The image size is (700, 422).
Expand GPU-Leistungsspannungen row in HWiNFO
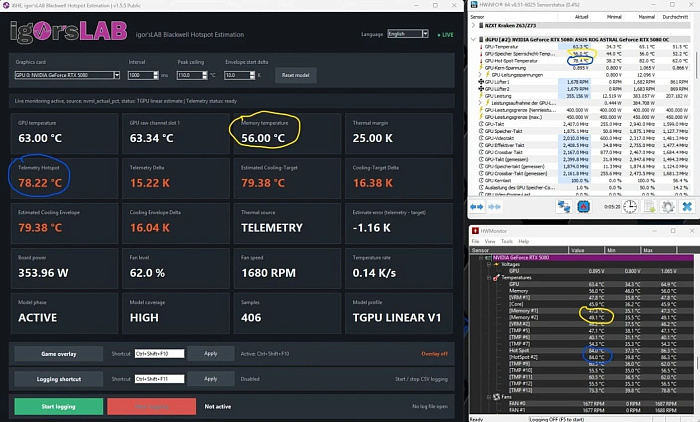coord(480,75)
